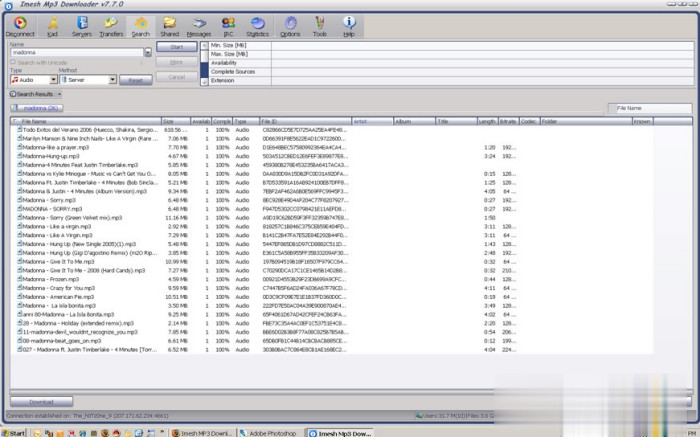Click the Reset button
700x437 pixels.
[x=136, y=80]
